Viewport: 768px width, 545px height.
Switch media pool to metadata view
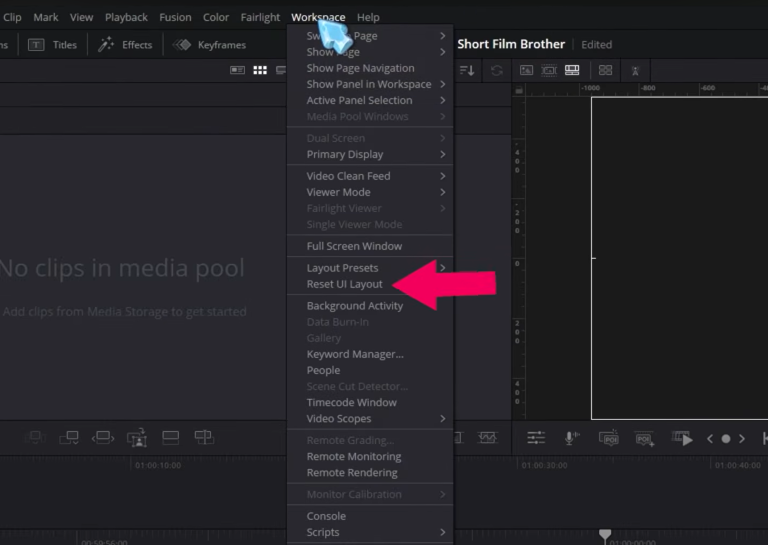(238, 71)
